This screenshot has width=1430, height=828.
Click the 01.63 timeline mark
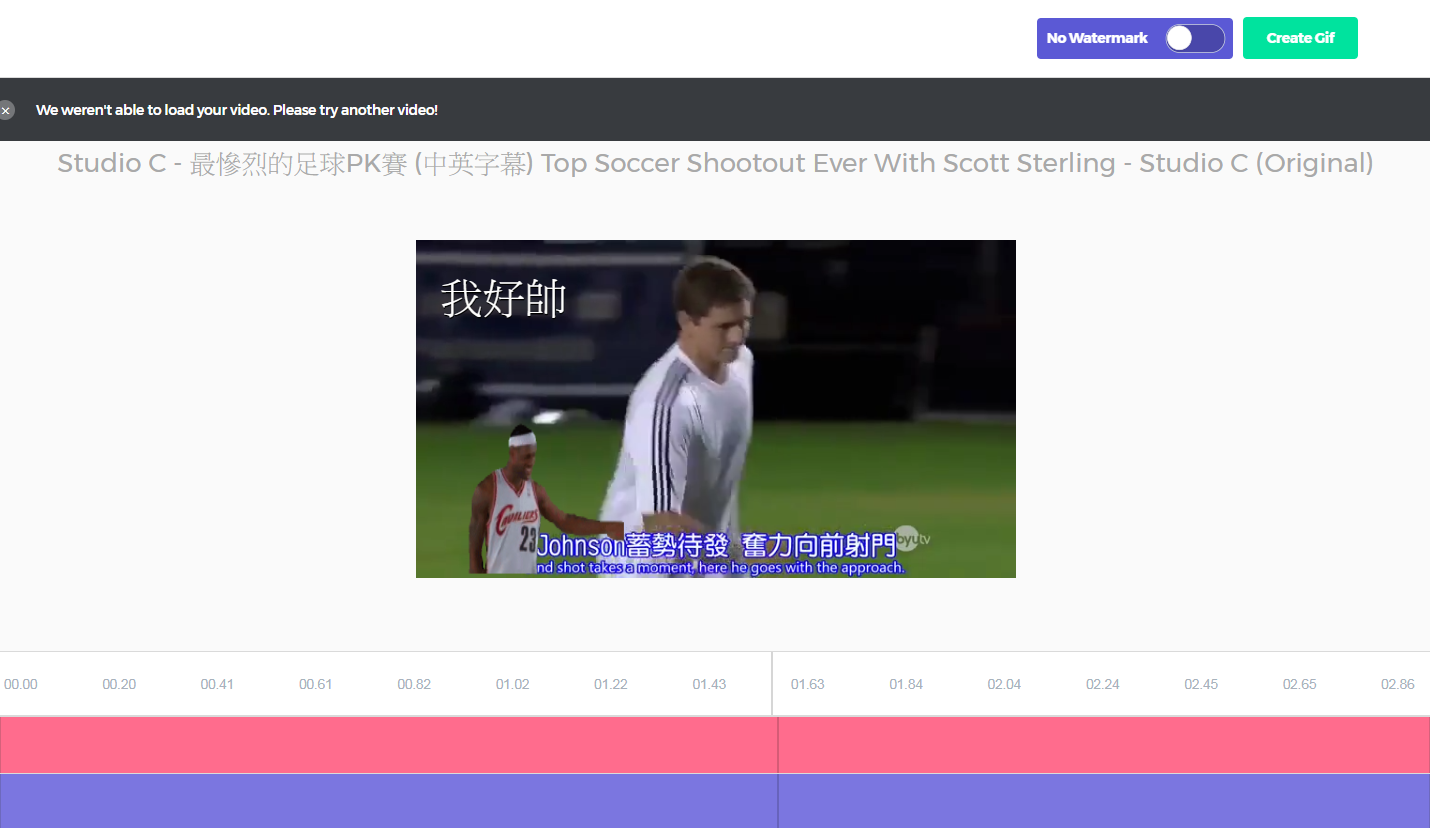coord(808,685)
